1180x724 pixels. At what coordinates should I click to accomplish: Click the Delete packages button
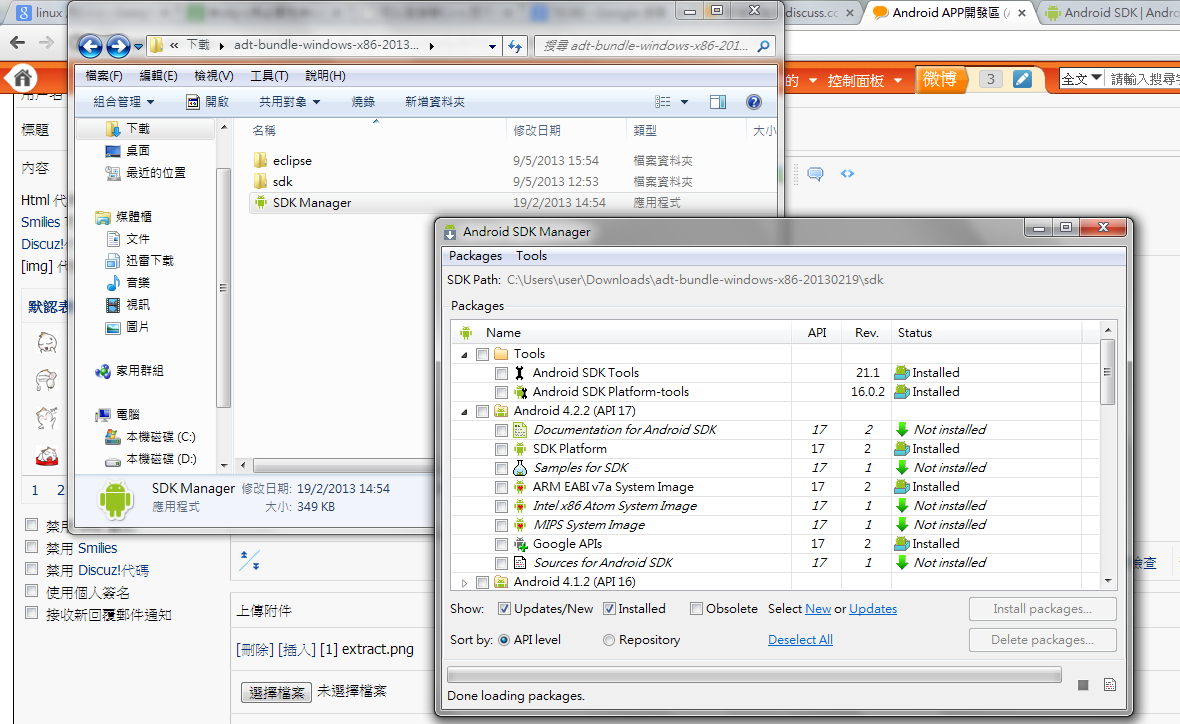click(1042, 640)
